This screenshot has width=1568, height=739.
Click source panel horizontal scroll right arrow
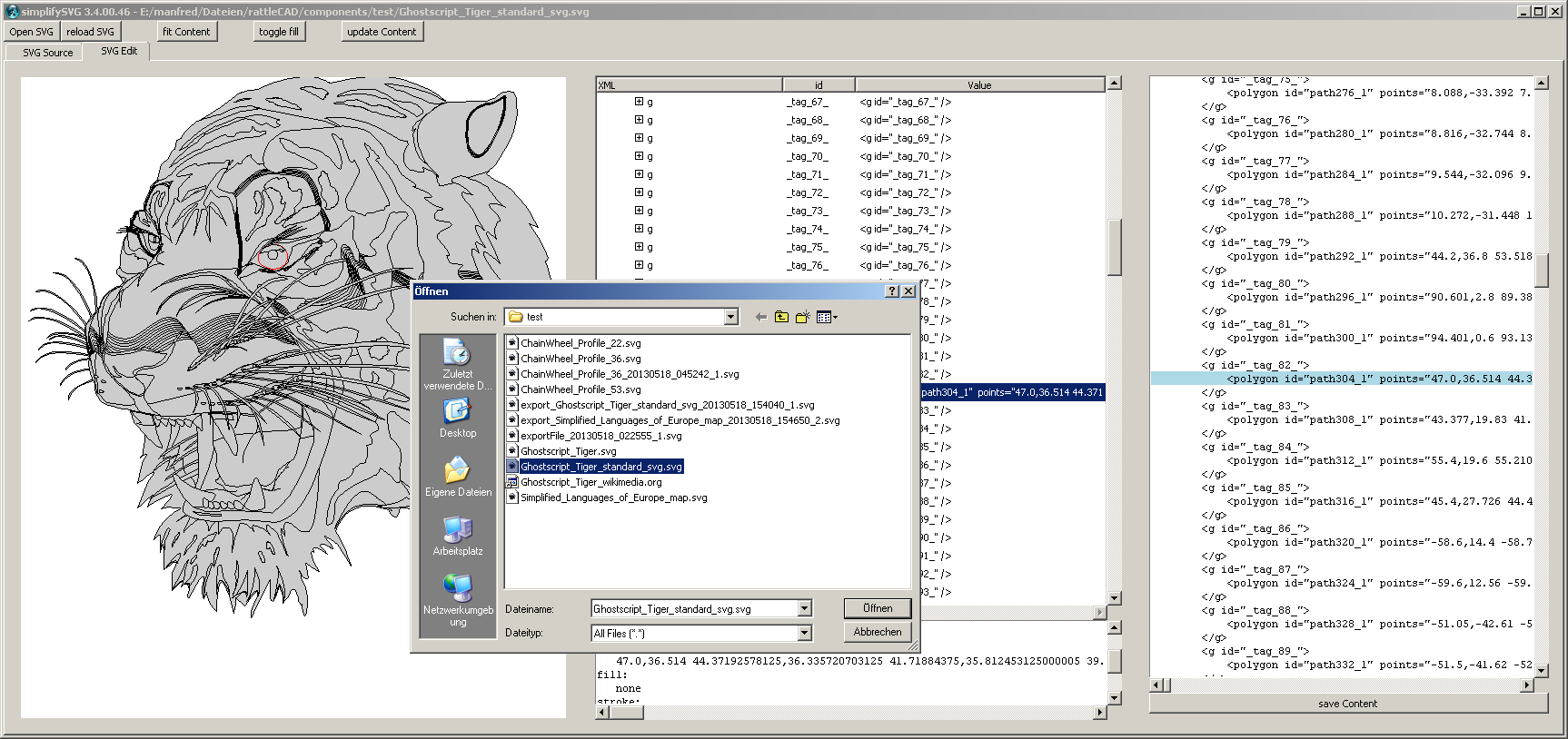click(1526, 685)
